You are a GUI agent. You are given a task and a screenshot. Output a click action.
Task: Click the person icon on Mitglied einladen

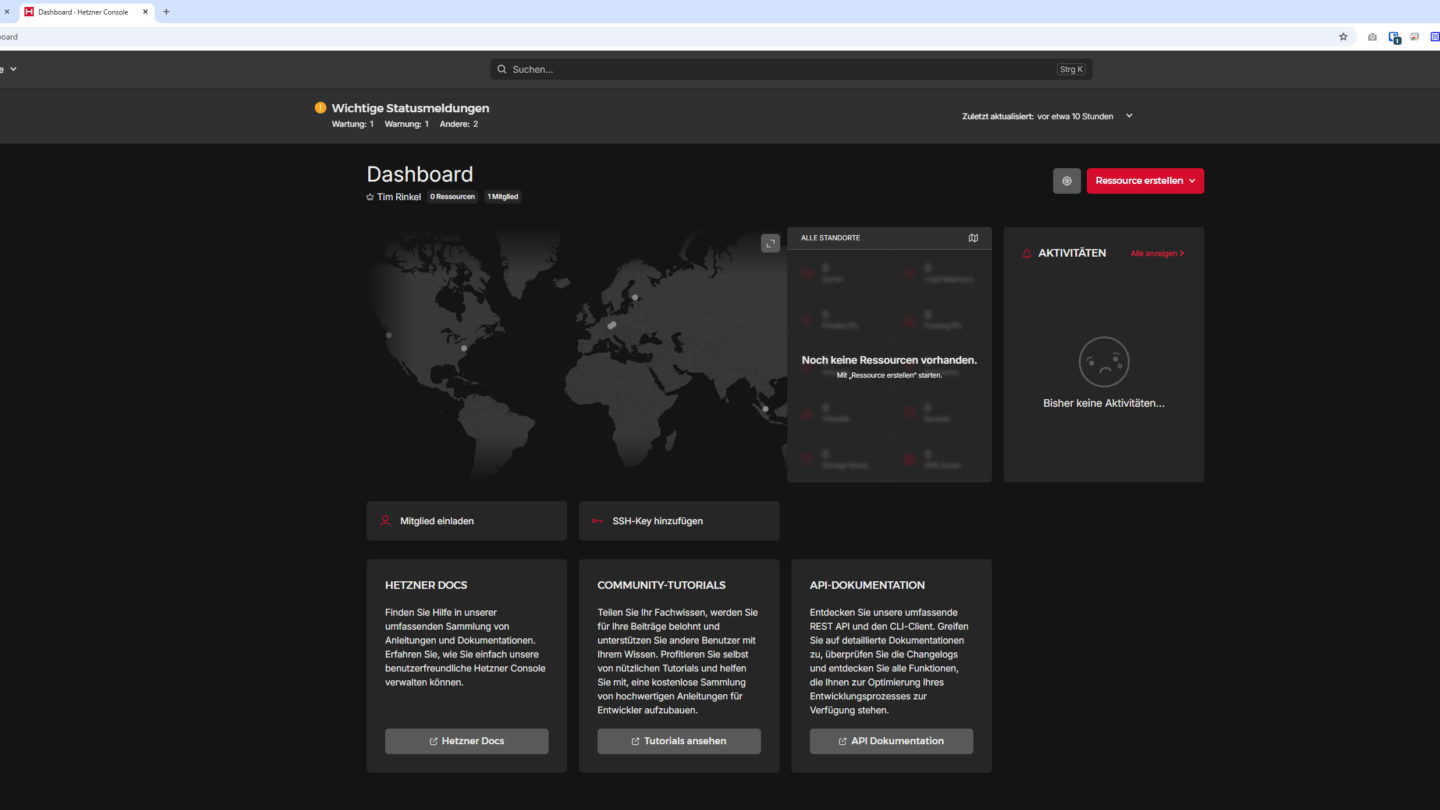385,521
